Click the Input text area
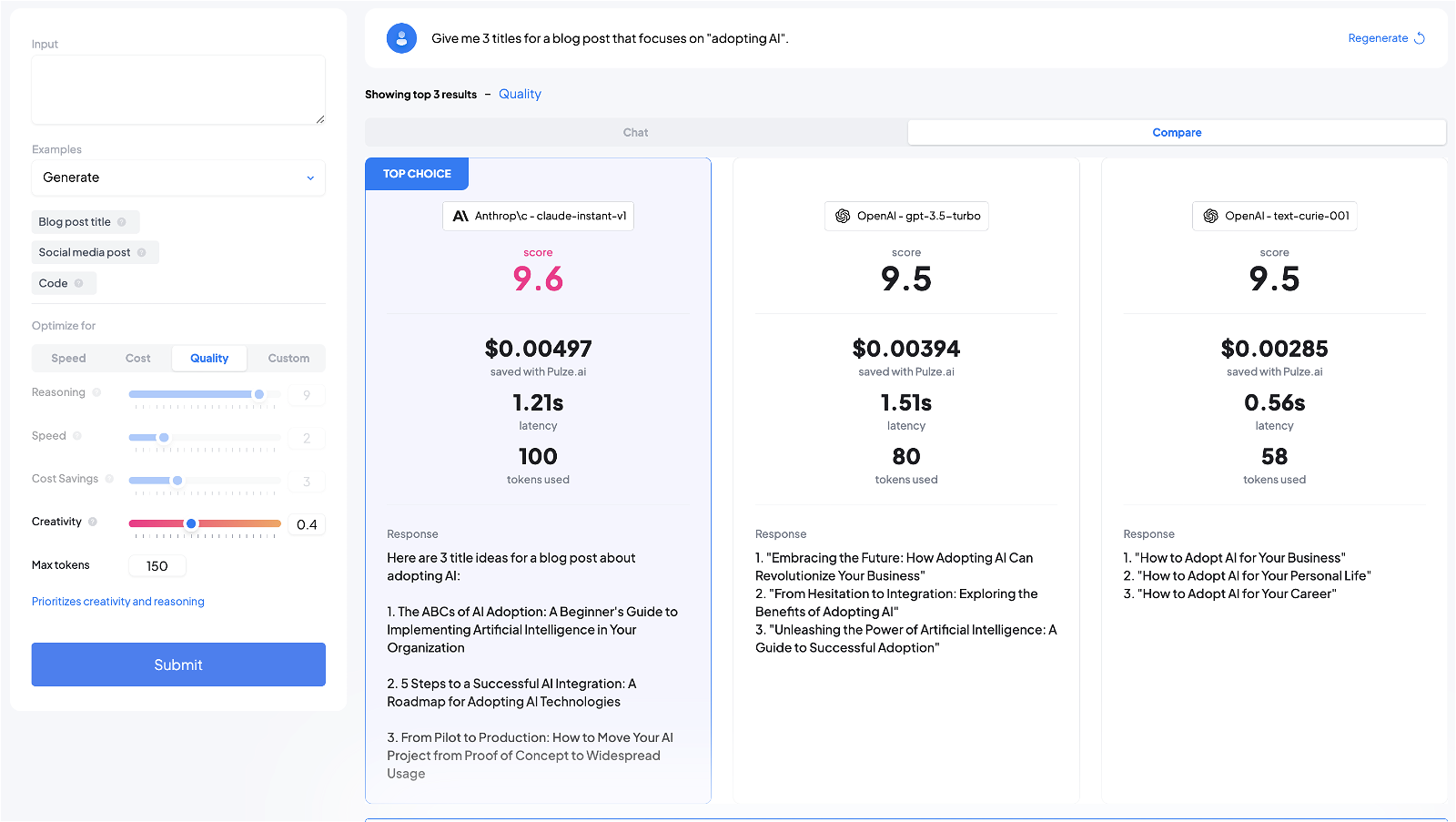This screenshot has height=822, width=1456. pyautogui.click(x=178, y=89)
